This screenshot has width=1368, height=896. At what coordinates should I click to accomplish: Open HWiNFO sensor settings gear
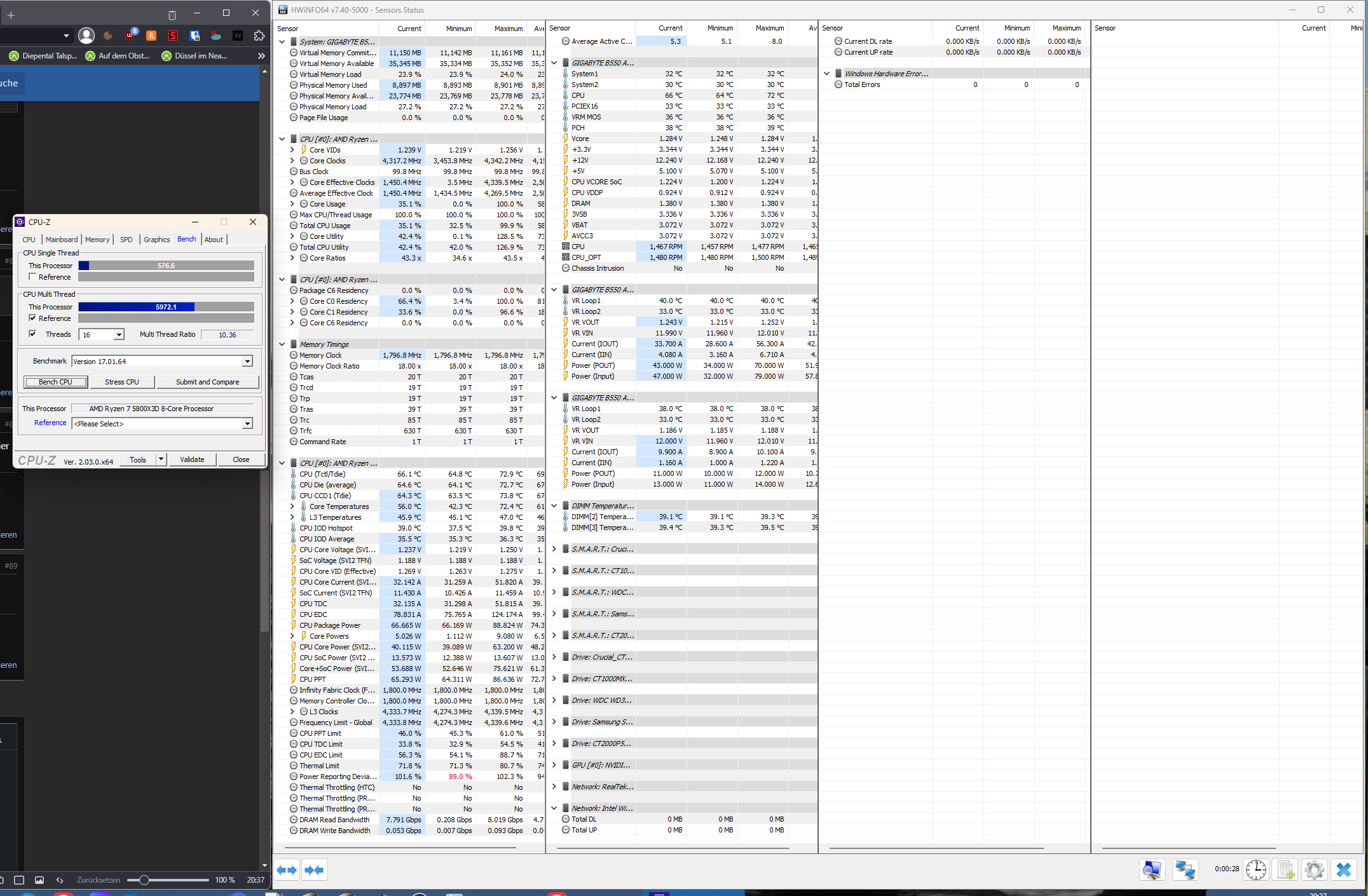[x=1314, y=869]
